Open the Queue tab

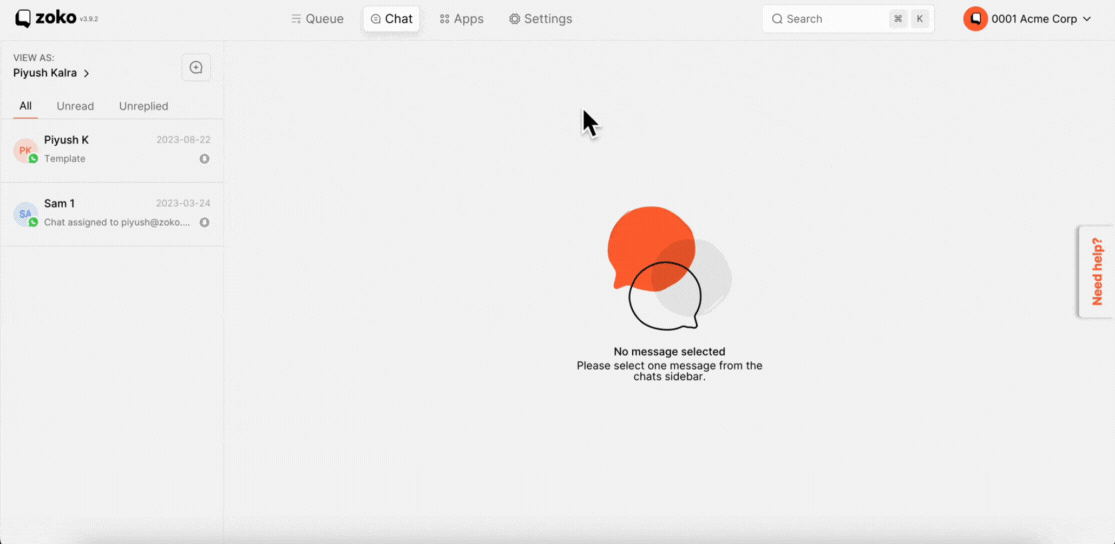(x=317, y=19)
